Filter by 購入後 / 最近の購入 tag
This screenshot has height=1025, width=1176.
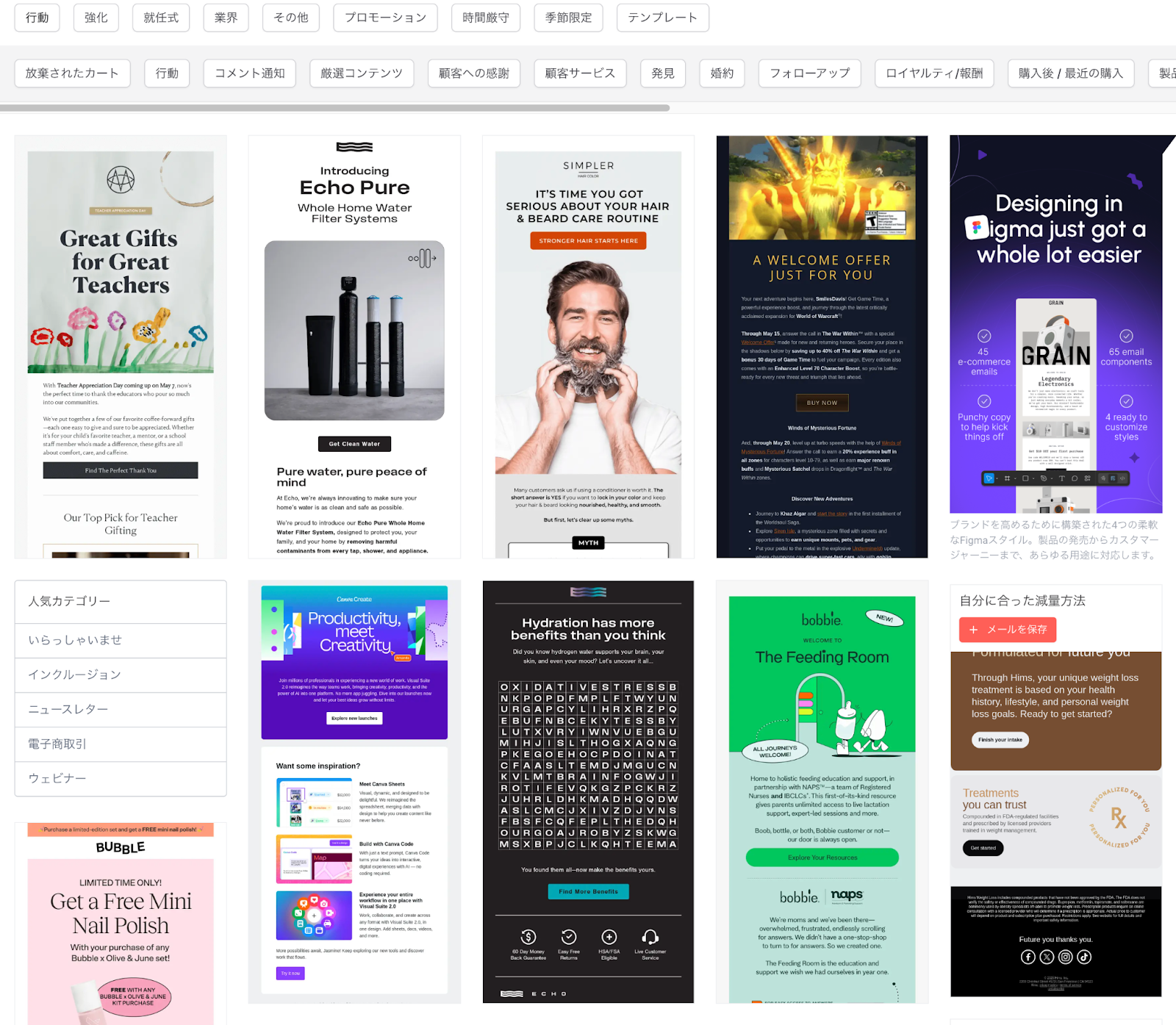[x=1071, y=73]
